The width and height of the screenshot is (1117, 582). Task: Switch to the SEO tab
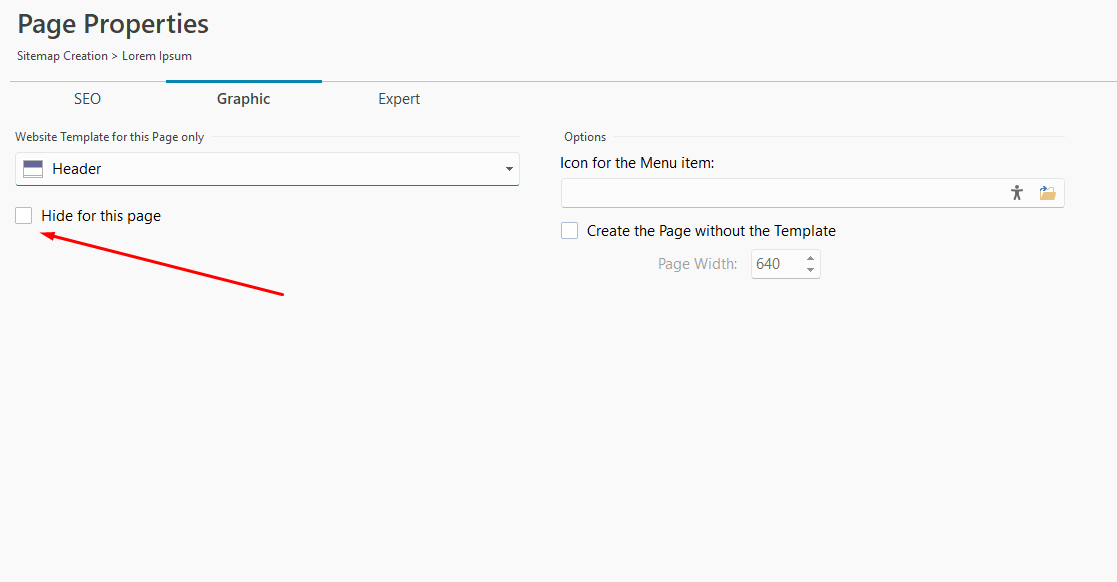point(87,99)
